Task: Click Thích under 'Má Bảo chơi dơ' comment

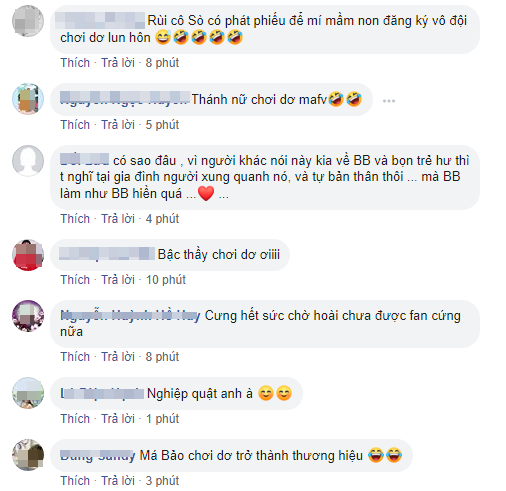Action: (75, 481)
